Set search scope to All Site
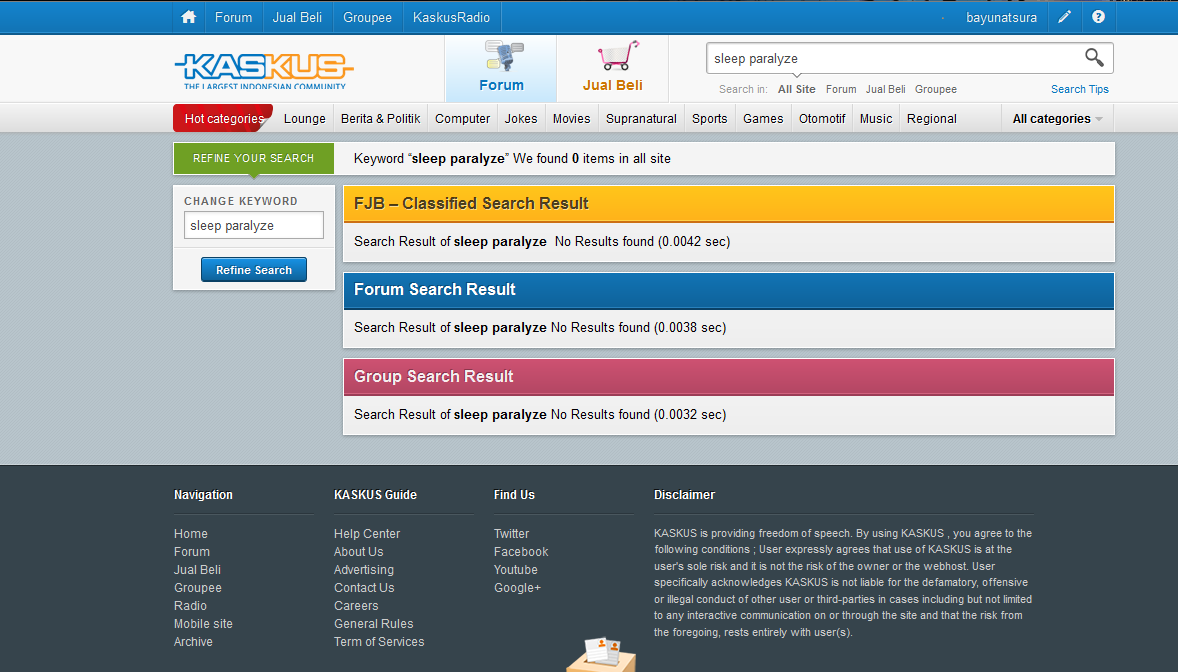The height and width of the screenshot is (672, 1178). 796,89
